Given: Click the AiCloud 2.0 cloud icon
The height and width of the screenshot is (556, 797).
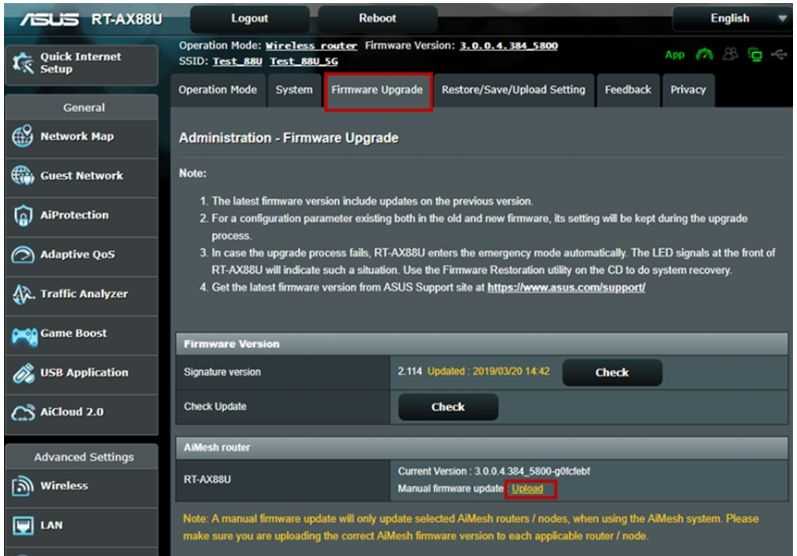Looking at the screenshot, I should click(x=23, y=412).
